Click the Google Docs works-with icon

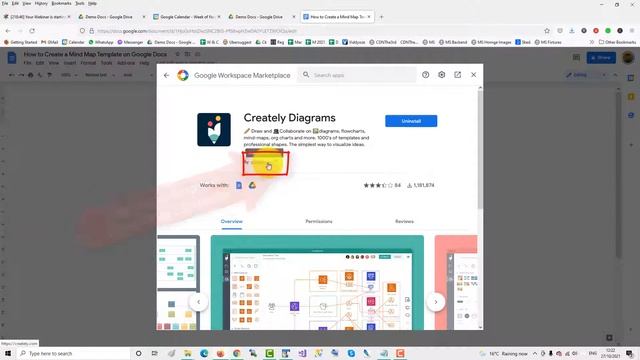click(x=239, y=185)
